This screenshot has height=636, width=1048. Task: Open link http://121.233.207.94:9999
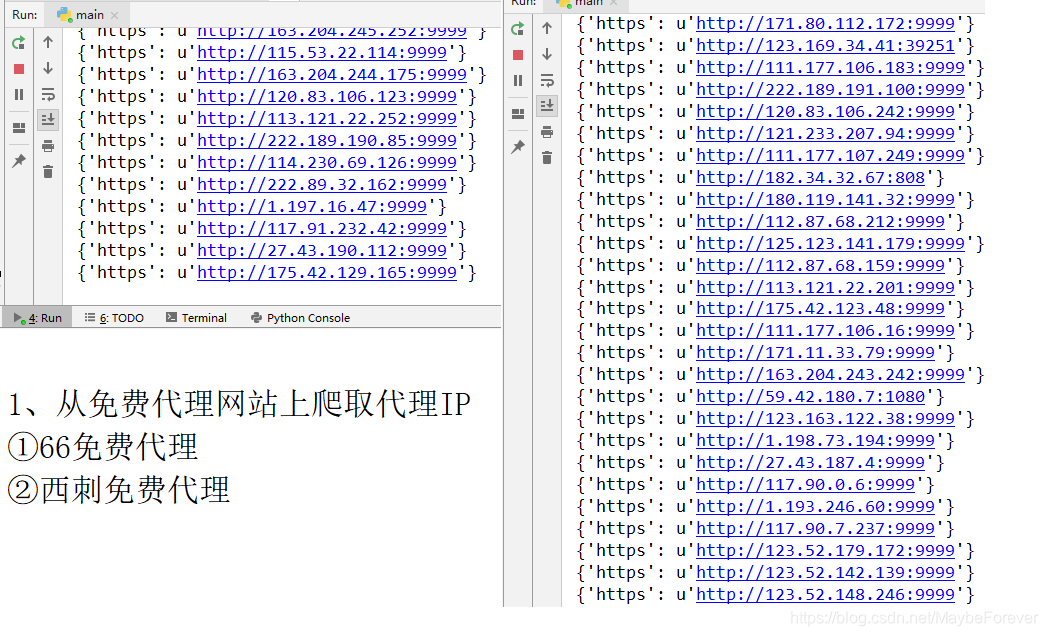tap(825, 134)
